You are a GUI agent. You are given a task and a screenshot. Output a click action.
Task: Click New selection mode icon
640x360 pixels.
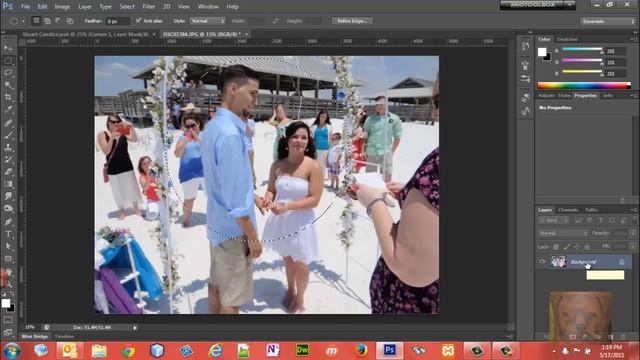36,20
